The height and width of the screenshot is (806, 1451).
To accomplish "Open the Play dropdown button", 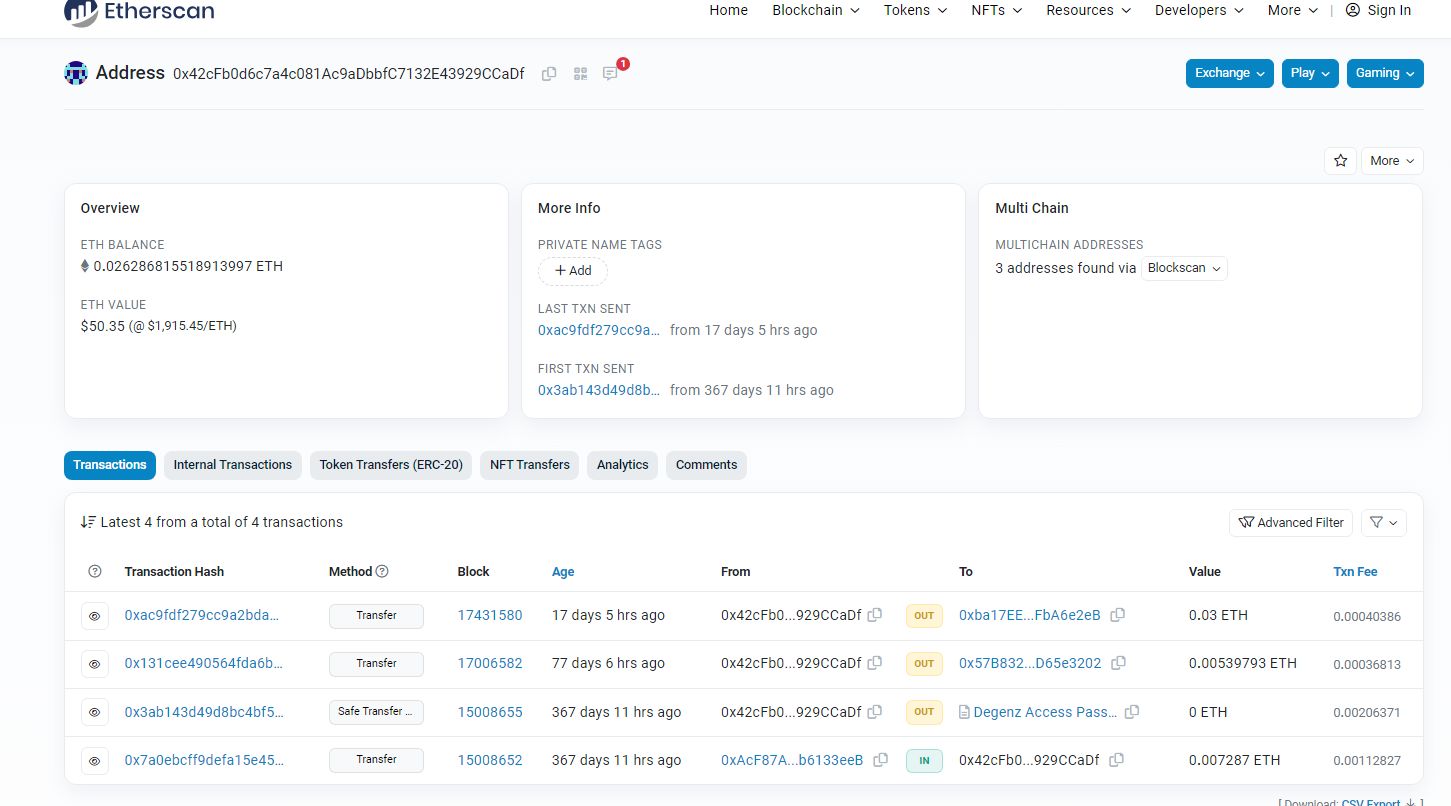I will pyautogui.click(x=1310, y=73).
